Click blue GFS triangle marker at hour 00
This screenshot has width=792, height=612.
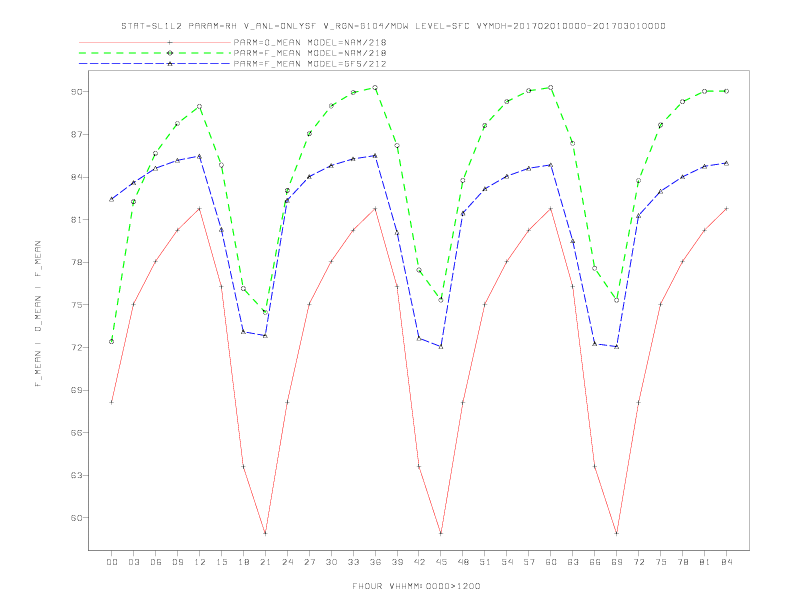pyautogui.click(x=112, y=199)
